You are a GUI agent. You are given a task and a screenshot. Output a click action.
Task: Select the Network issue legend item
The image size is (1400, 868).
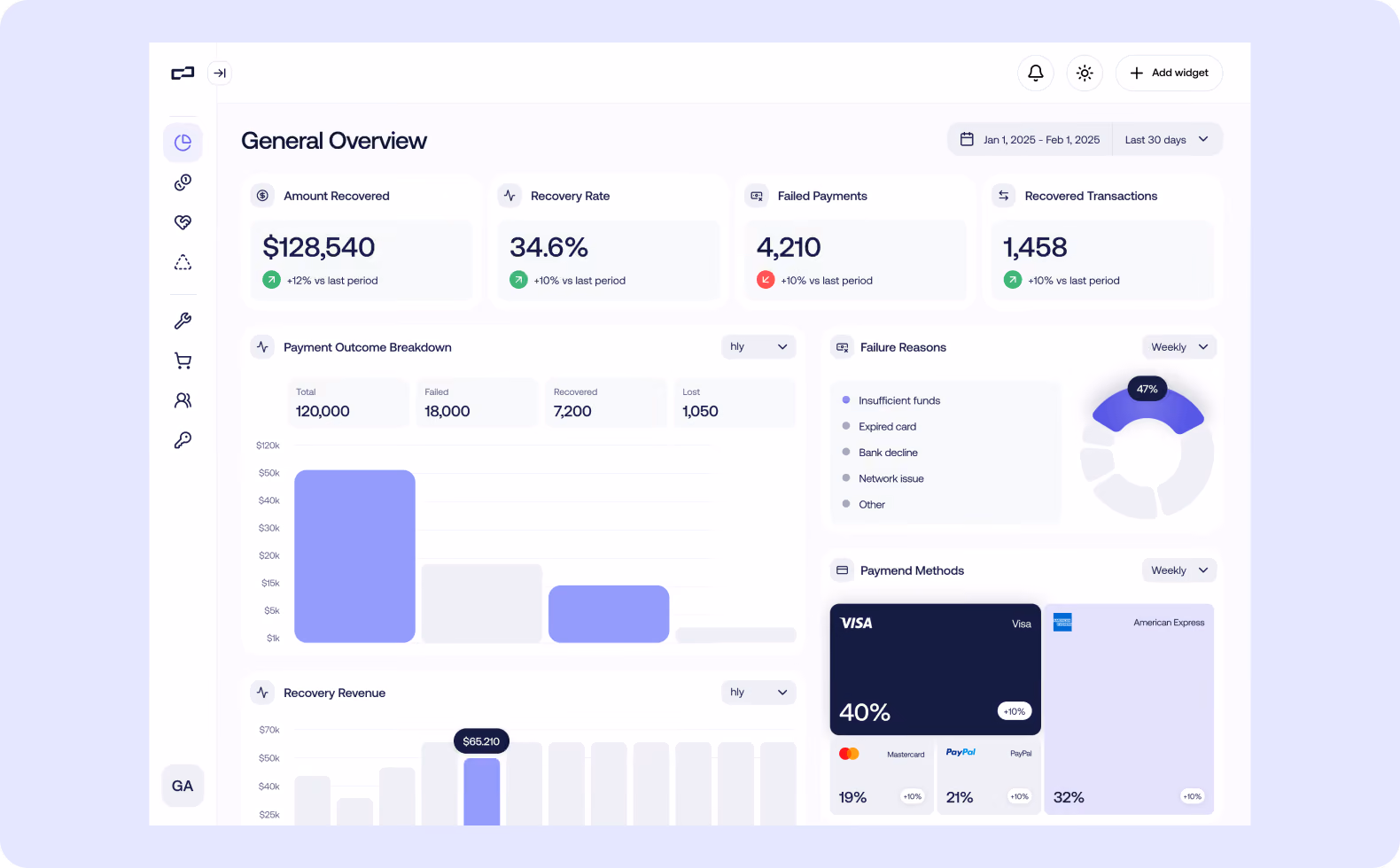(x=883, y=478)
